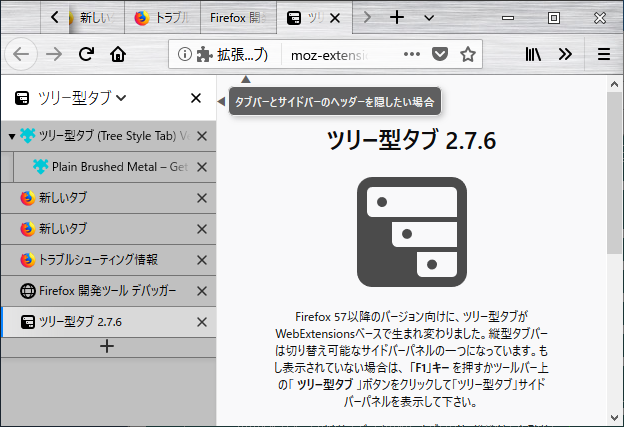This screenshot has width=624, height=427.
Task: Close the active tab in tab strip
Action: tap(335, 18)
